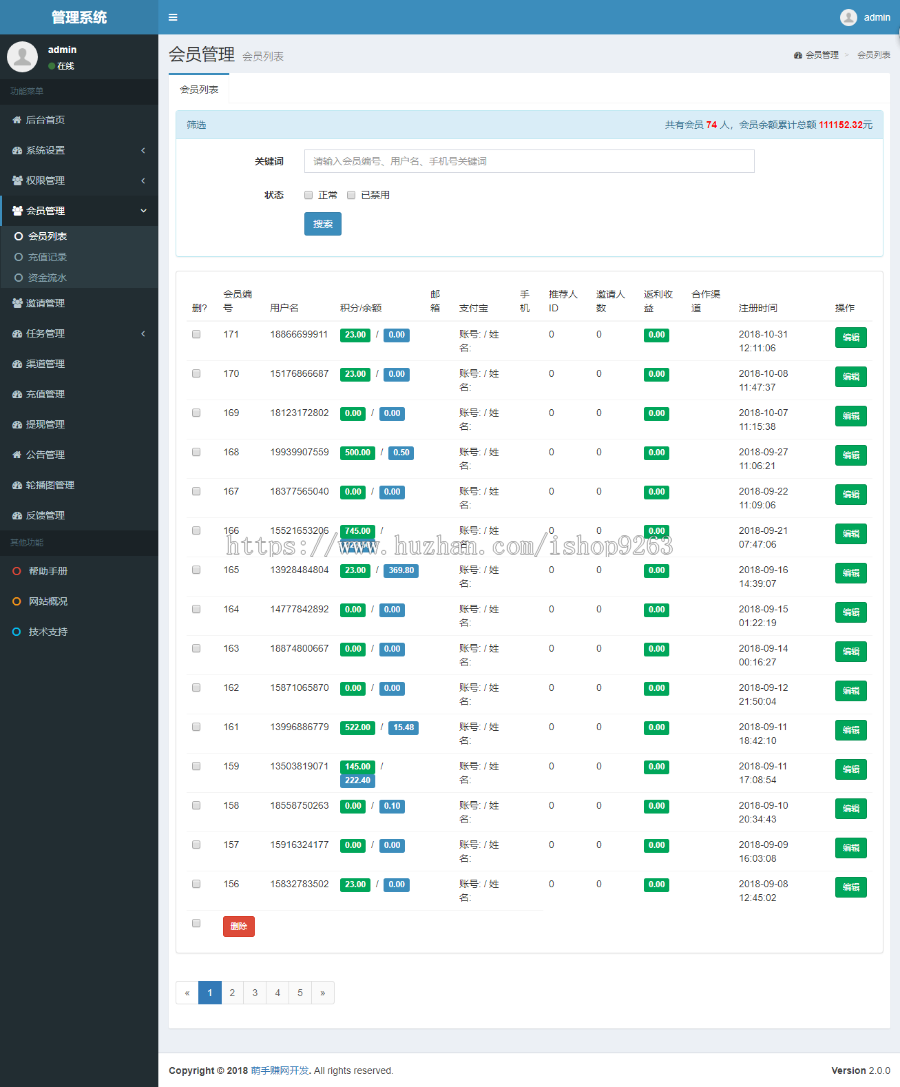This screenshot has height=1087, width=900.
Task: Click the blue 搜索 button
Action: tap(322, 224)
